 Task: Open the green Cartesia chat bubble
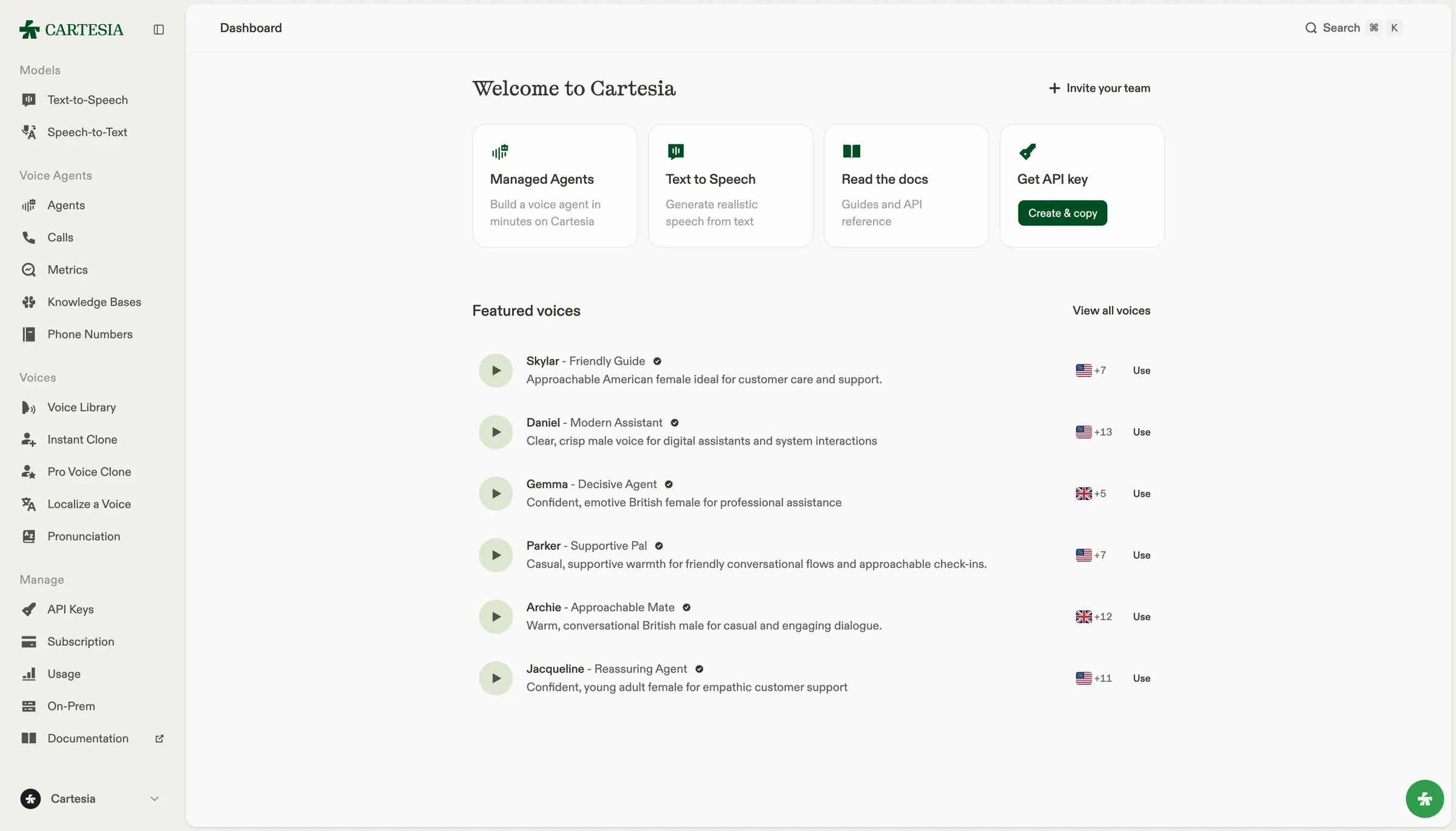coord(1424,799)
